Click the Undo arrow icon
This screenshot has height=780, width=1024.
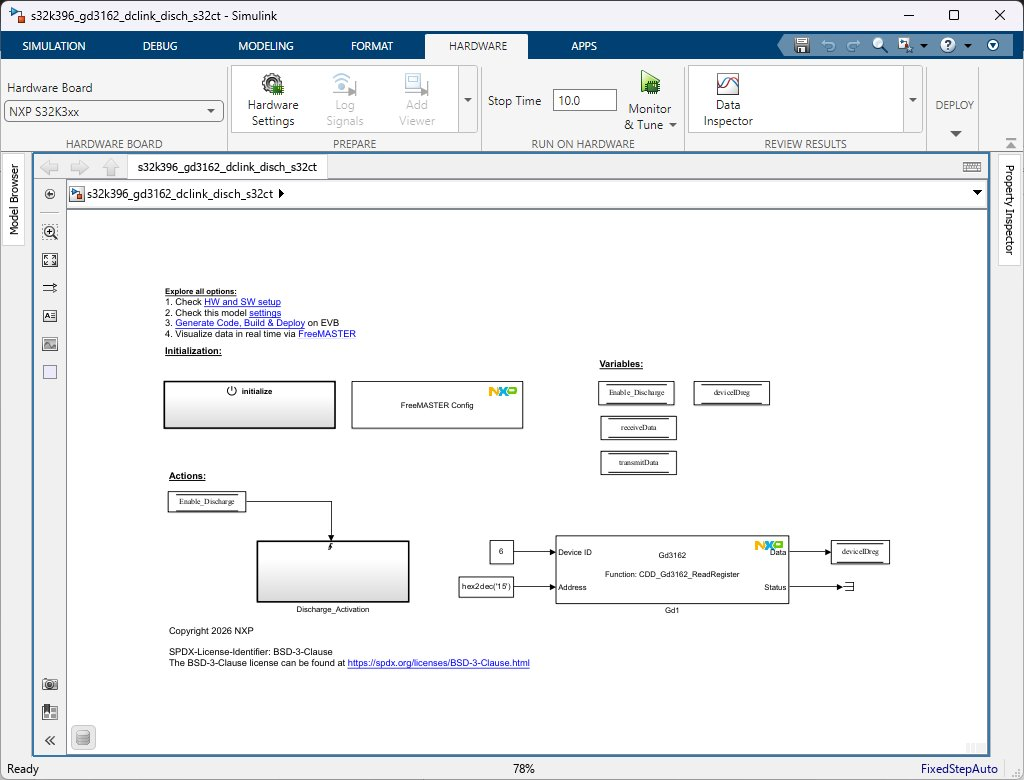tap(828, 45)
